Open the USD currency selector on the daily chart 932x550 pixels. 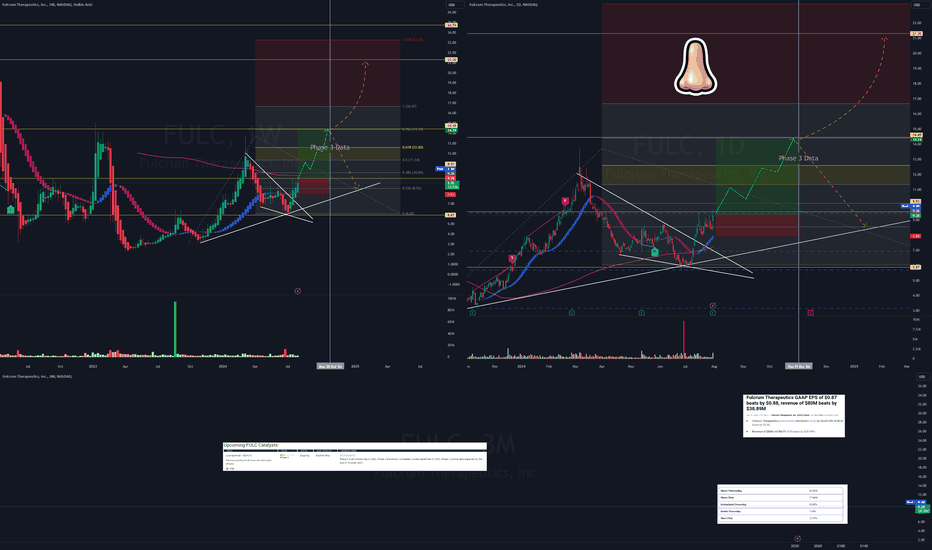tap(921, 5)
